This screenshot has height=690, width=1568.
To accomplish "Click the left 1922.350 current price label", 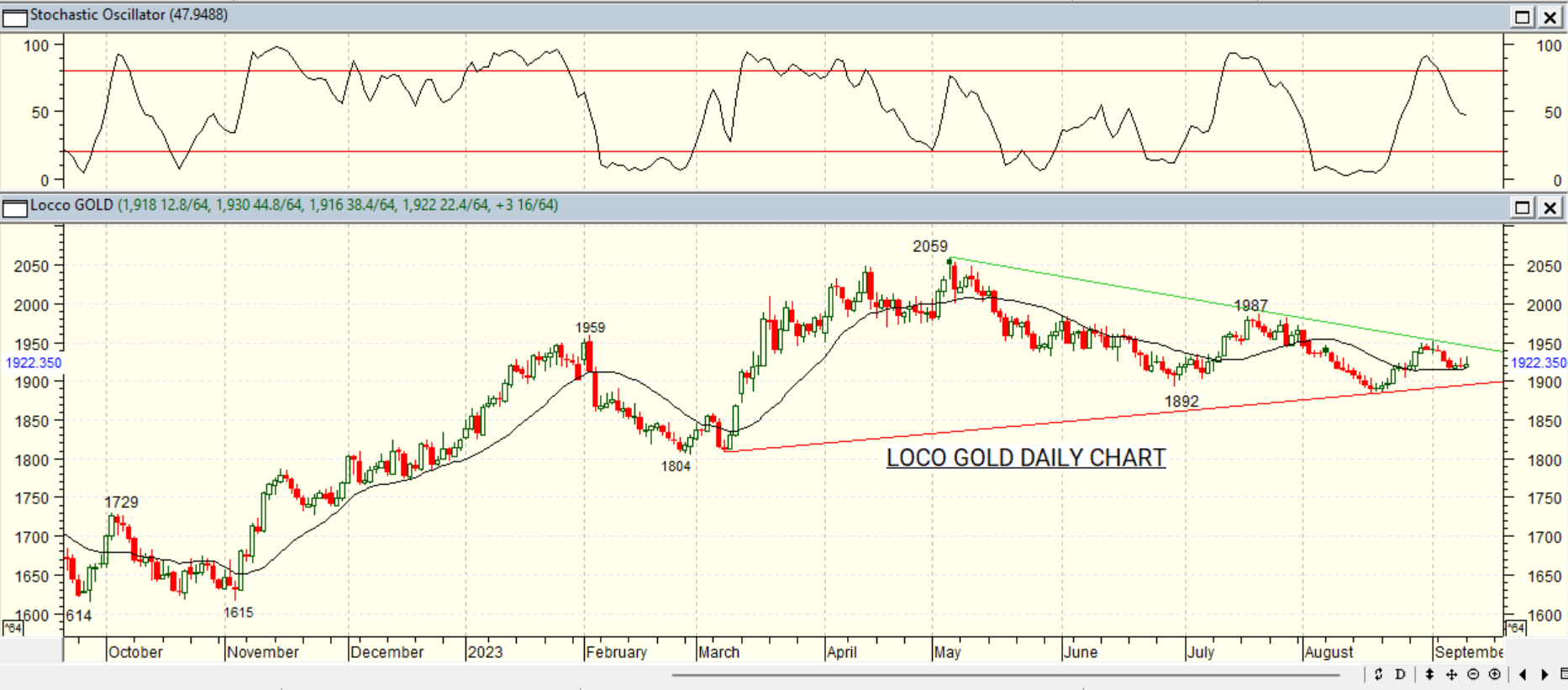I will tap(34, 363).
